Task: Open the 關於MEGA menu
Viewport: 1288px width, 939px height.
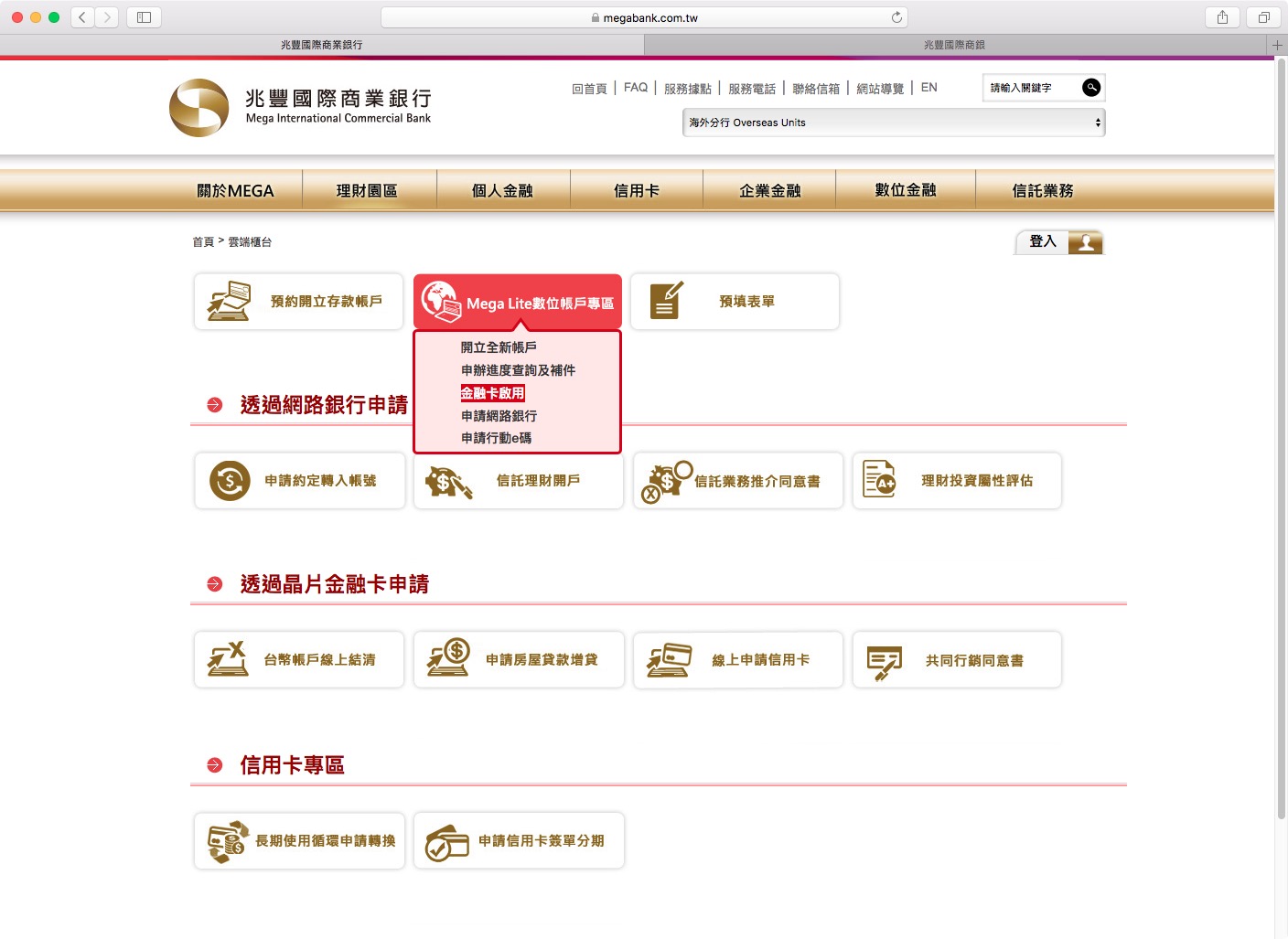Action: click(235, 190)
